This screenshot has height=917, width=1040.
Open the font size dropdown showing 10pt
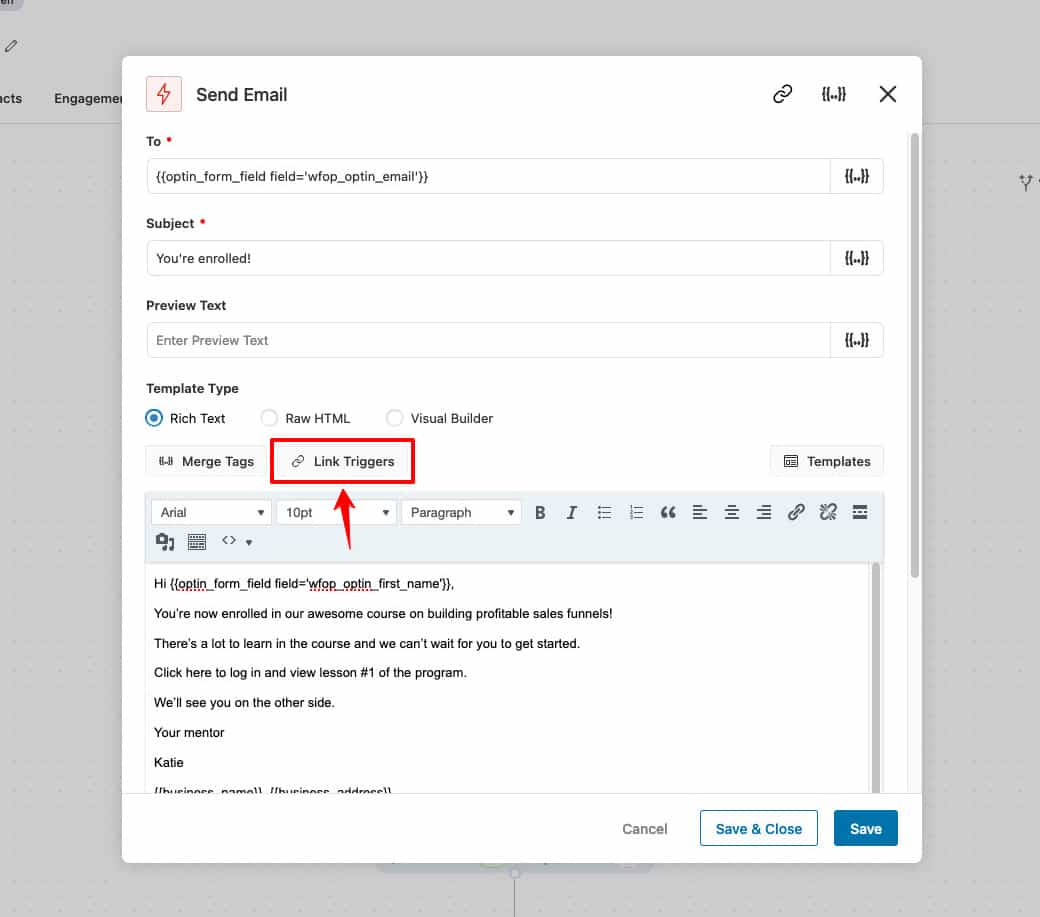[x=336, y=512]
